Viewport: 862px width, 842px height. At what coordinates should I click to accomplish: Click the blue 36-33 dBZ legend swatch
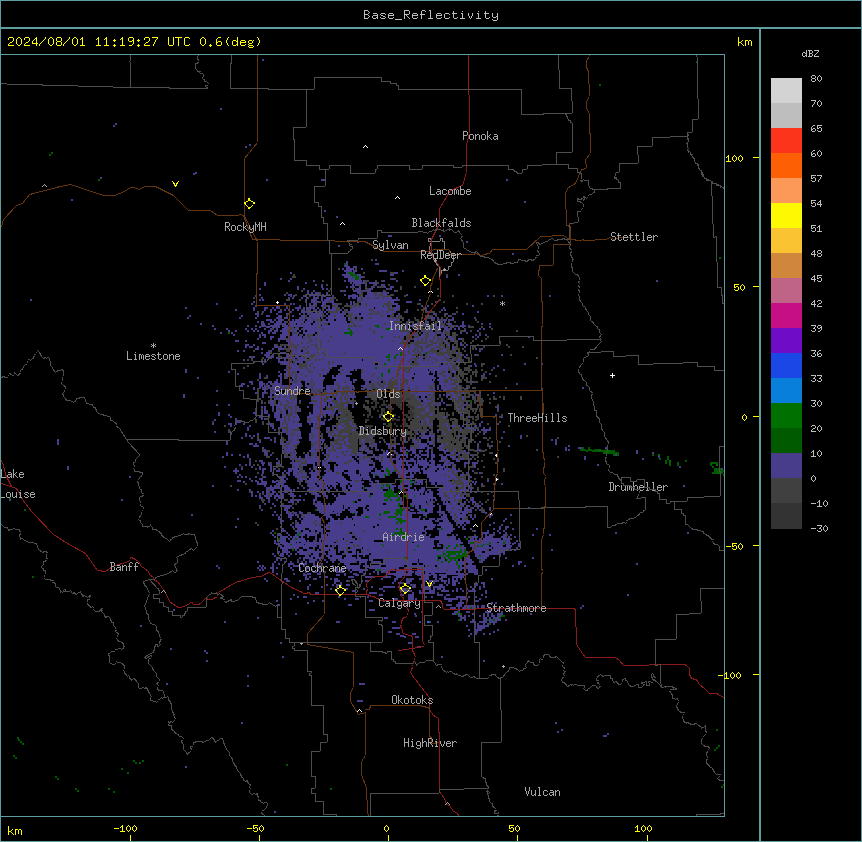pyautogui.click(x=786, y=365)
